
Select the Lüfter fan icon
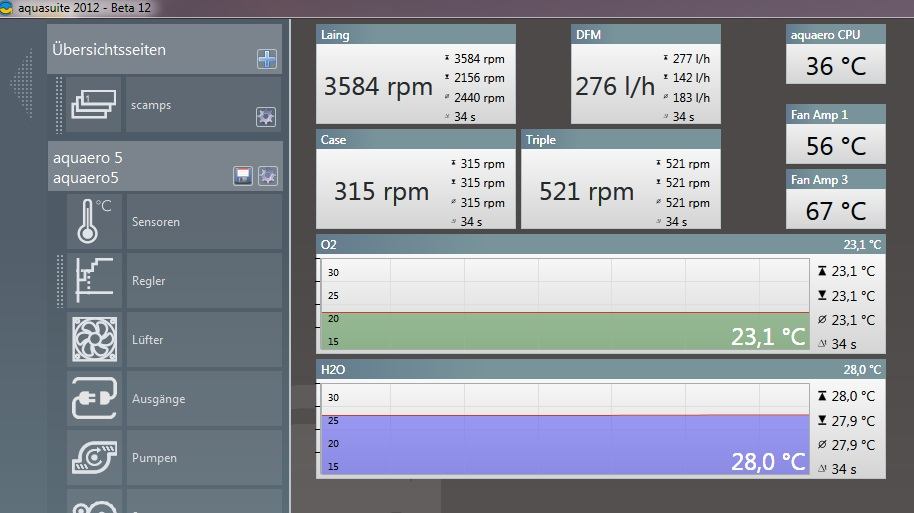click(x=94, y=340)
